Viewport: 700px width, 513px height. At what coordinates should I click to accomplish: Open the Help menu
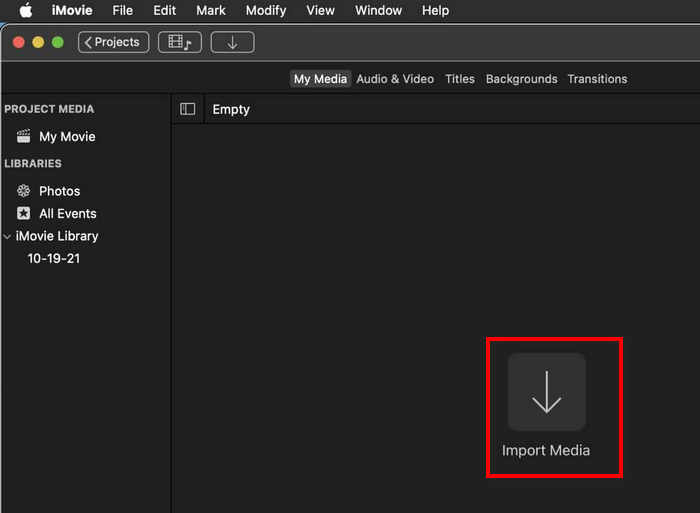435,10
